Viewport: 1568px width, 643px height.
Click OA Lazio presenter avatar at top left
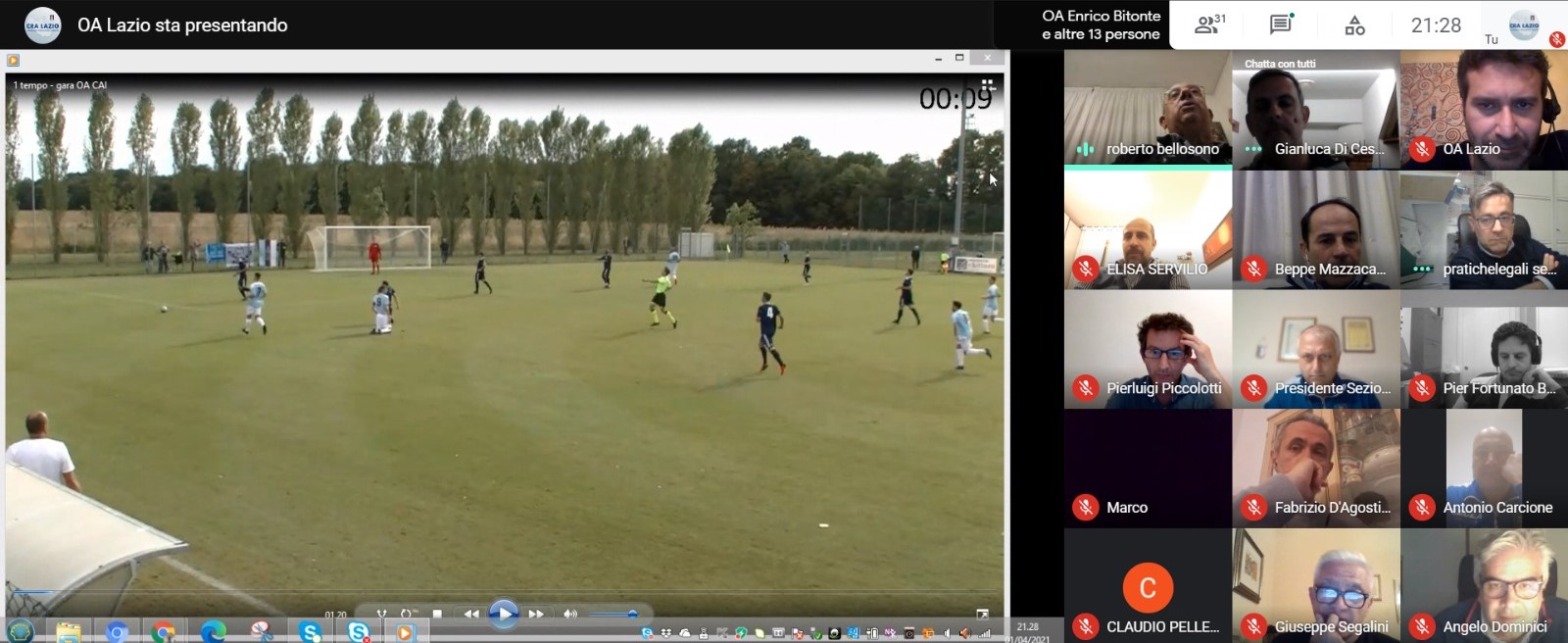42,25
